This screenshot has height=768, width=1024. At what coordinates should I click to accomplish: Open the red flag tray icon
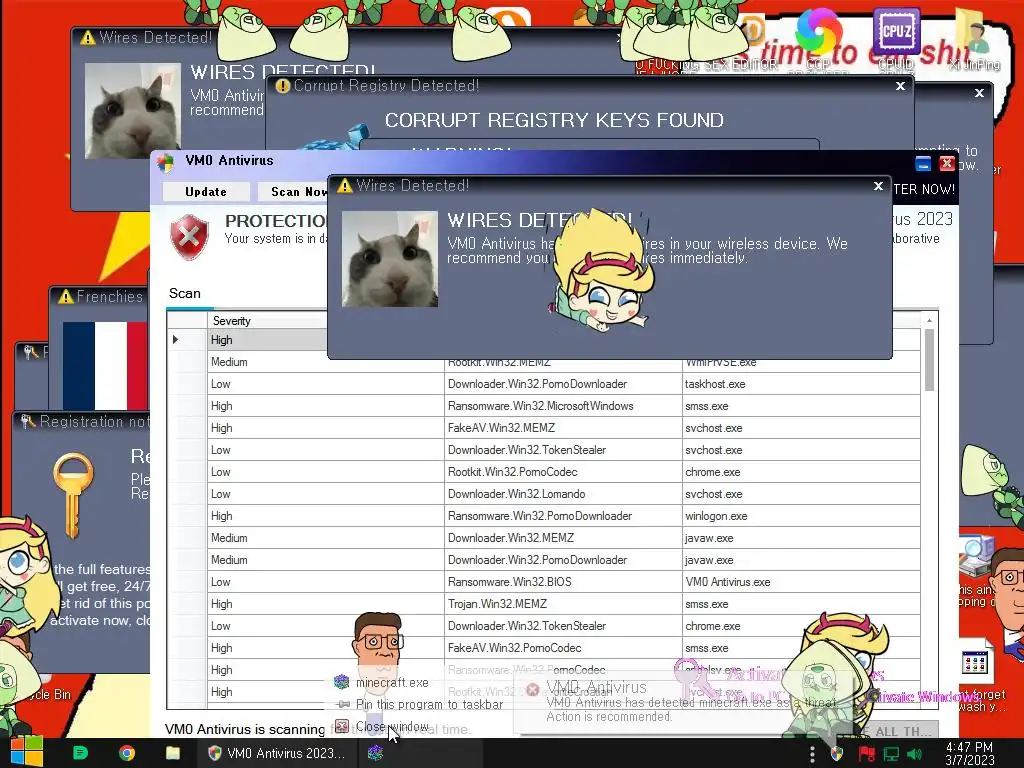tap(867, 754)
